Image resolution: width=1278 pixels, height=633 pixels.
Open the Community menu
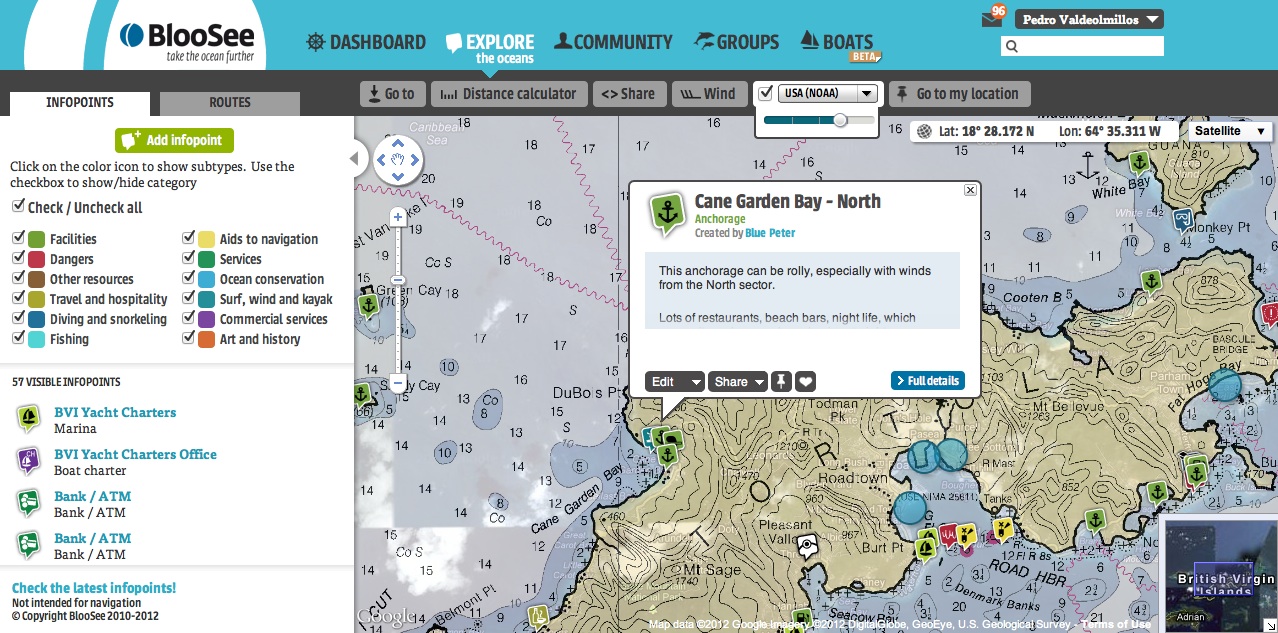coord(613,42)
